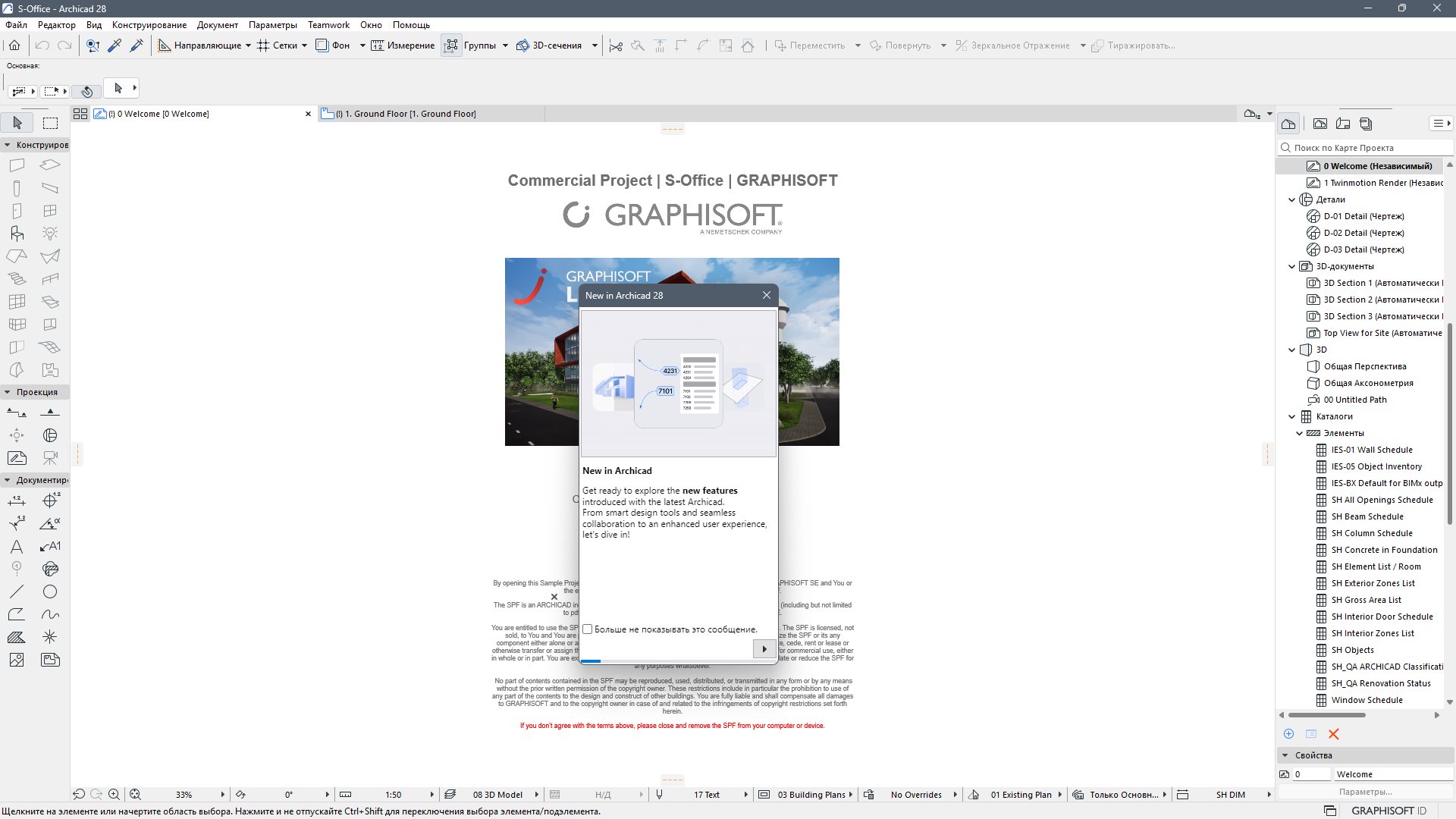
Task: Toggle the 3D-сечения cutting planes icon
Action: (x=522, y=45)
